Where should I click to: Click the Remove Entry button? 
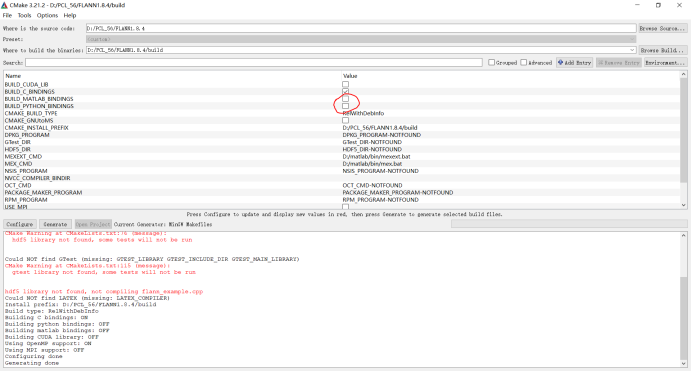click(619, 63)
